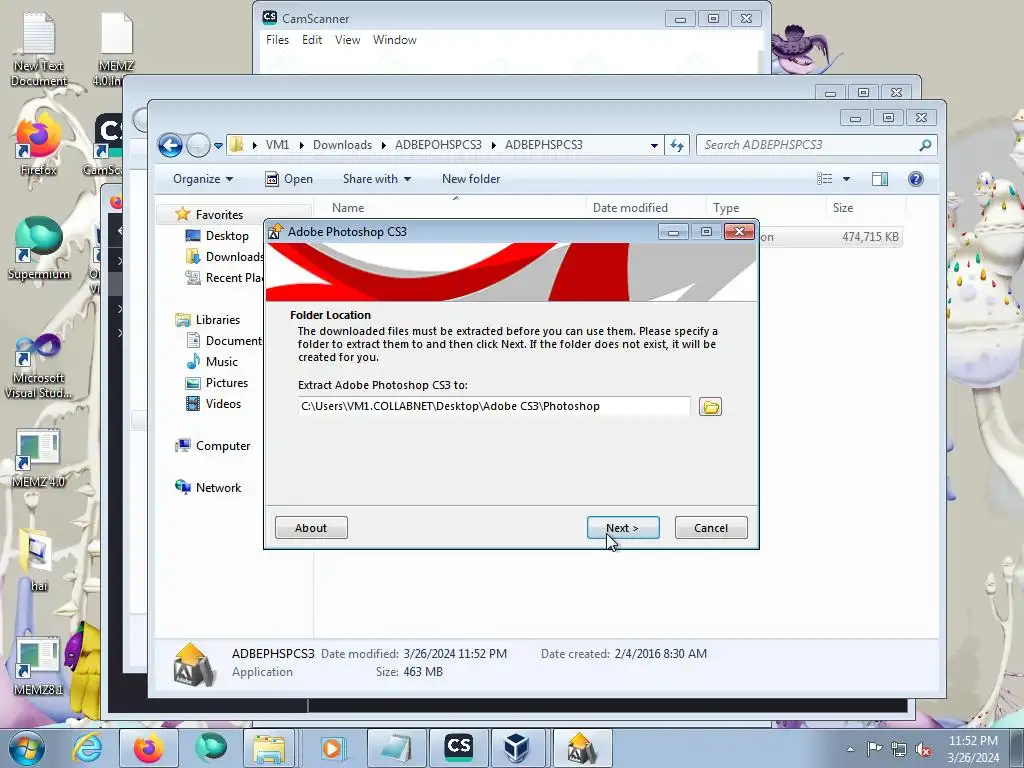Open Explorer help
Viewport: 1024px width, 768px height.
[916, 179]
